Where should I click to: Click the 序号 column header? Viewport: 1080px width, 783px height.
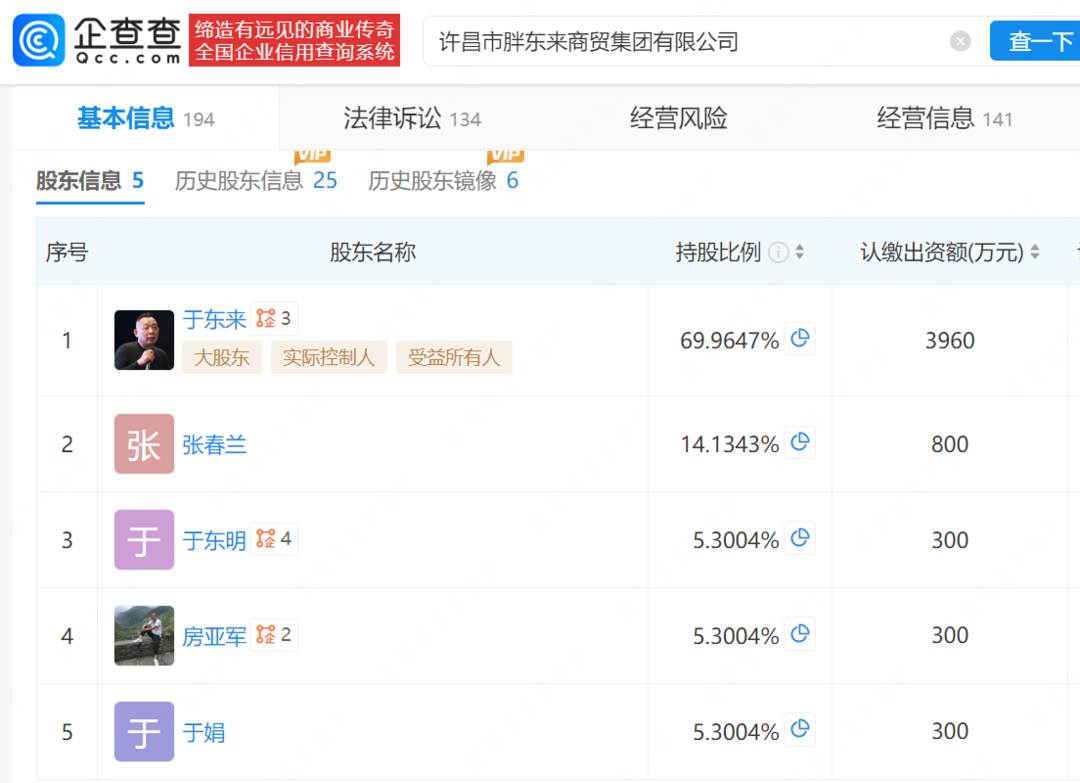(x=67, y=252)
